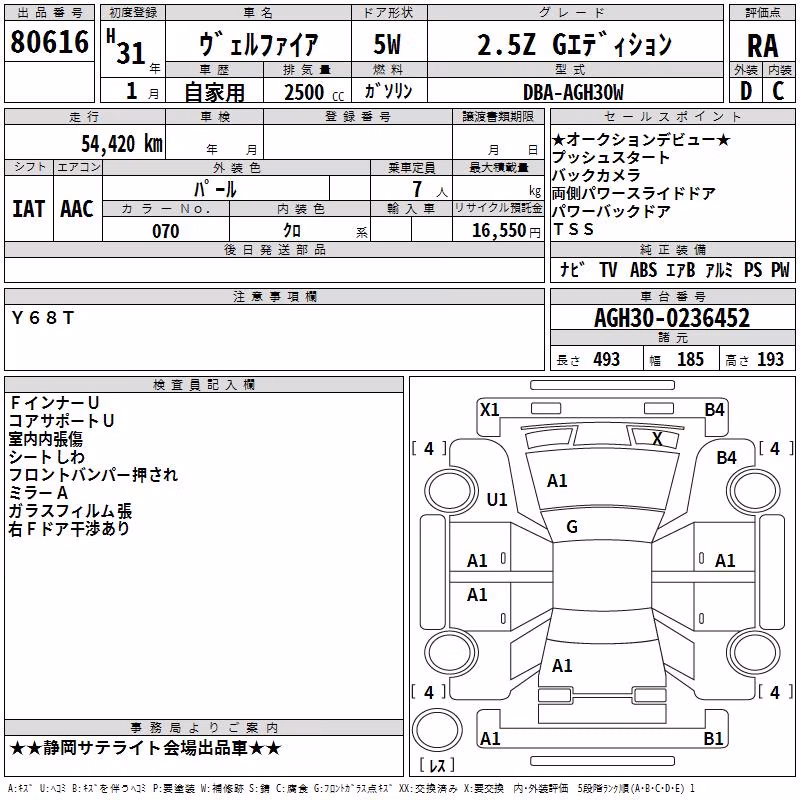Click the chassis number AGH30-0236452

(x=672, y=318)
